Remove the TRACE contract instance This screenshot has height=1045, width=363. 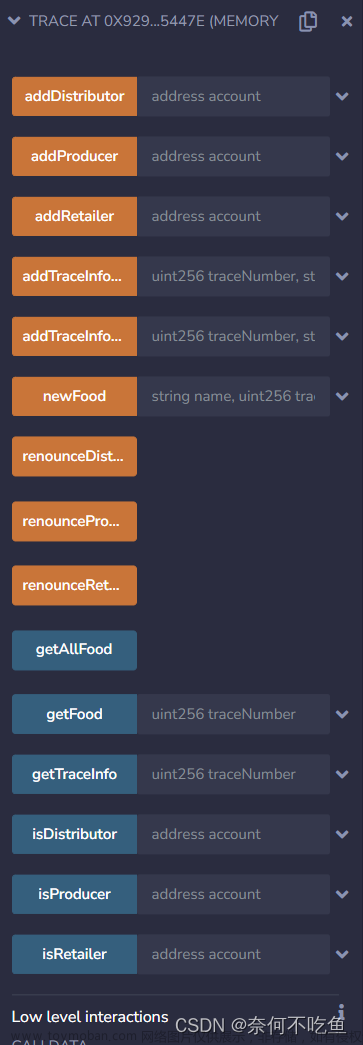[346, 21]
